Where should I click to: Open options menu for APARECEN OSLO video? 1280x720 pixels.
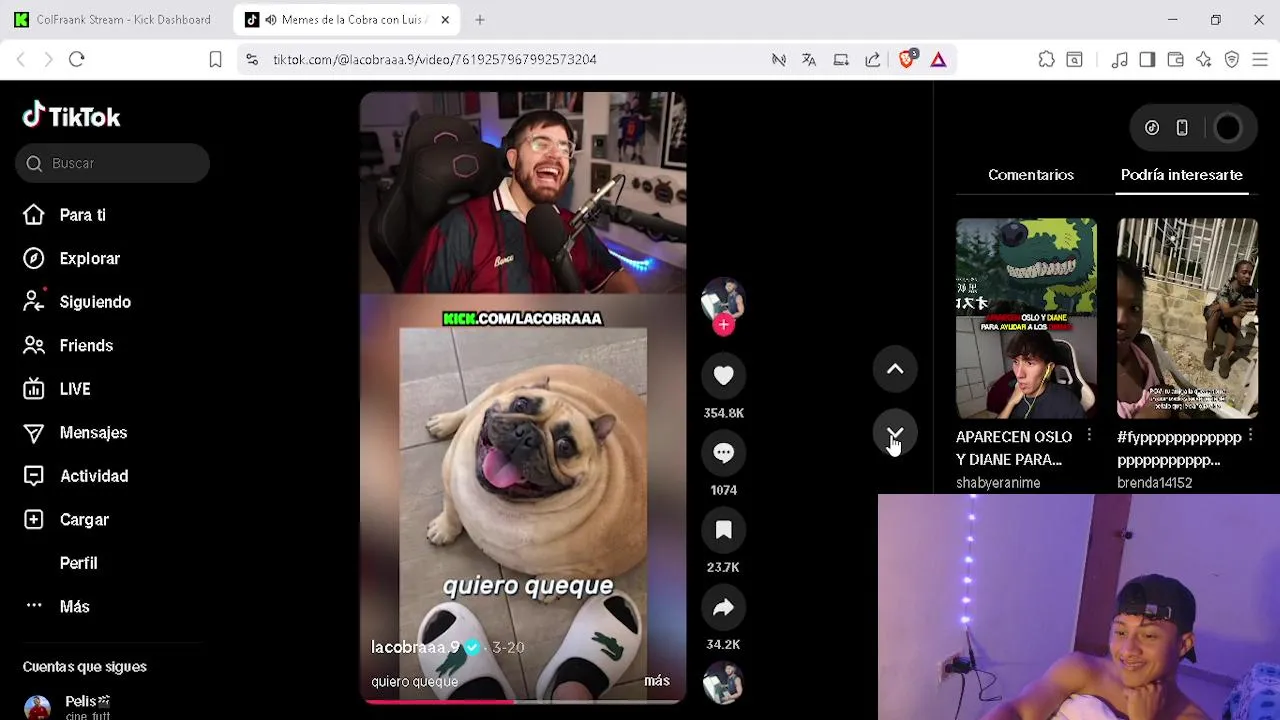click(x=1089, y=436)
